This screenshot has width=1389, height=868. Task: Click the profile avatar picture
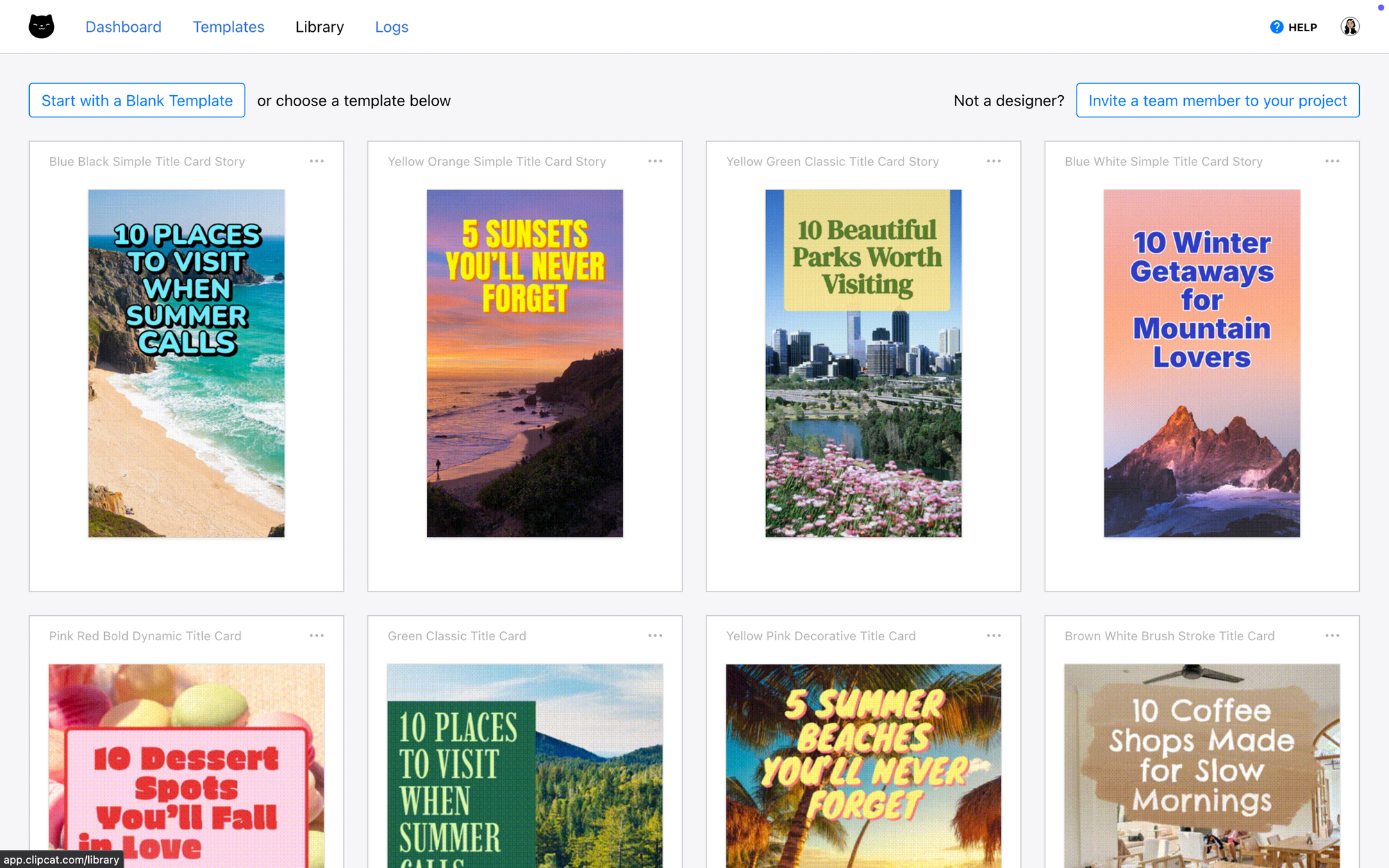click(x=1350, y=26)
